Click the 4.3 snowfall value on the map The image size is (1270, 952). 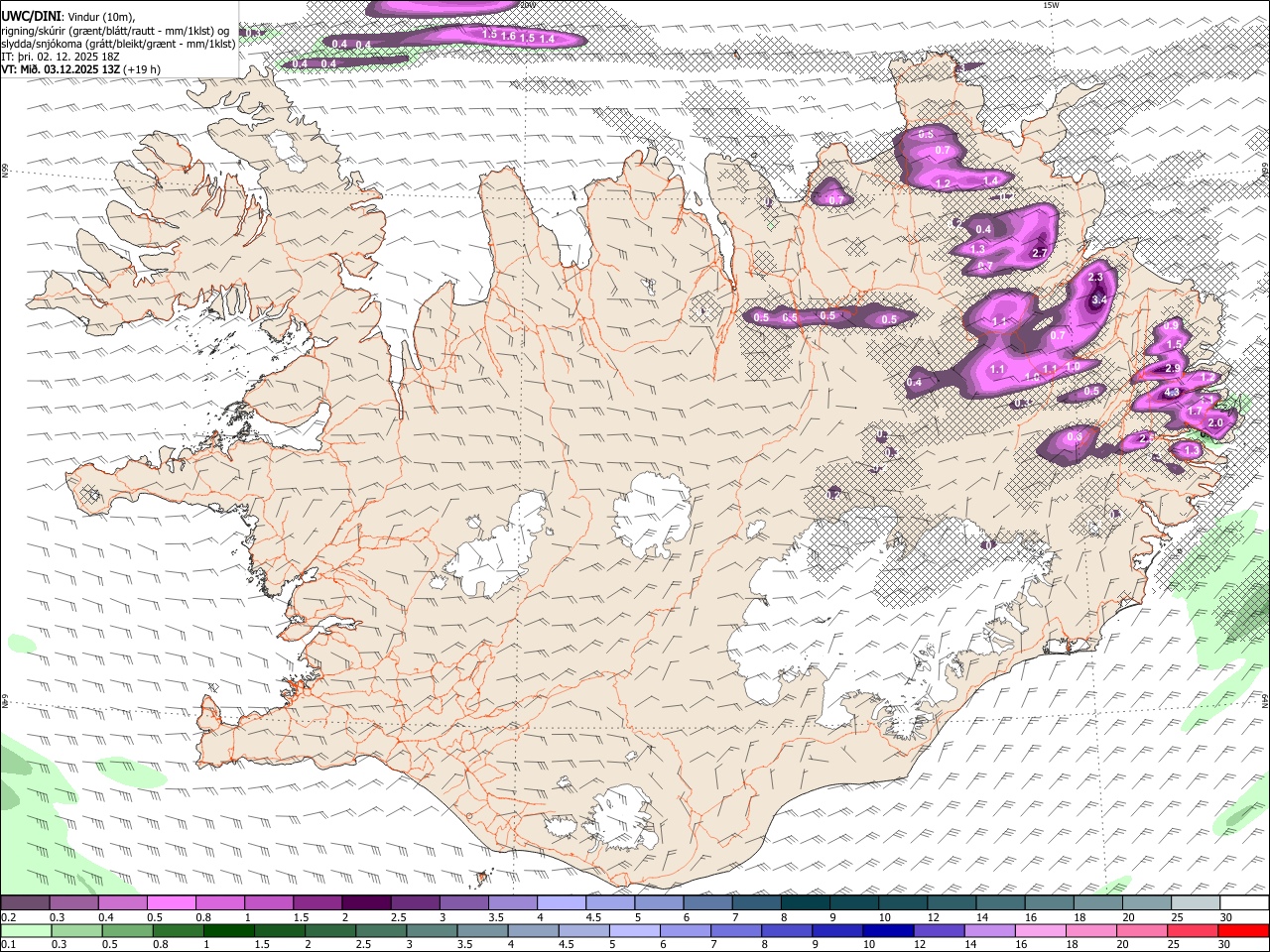pyautogui.click(x=1172, y=393)
